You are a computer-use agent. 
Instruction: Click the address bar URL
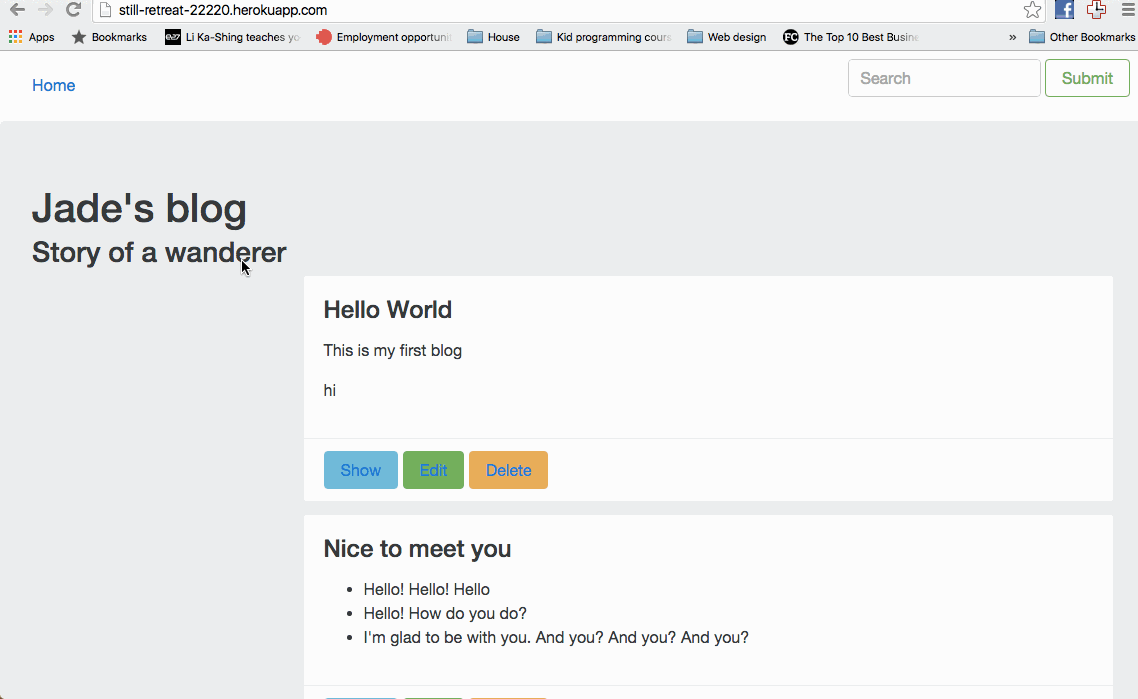coord(223,10)
